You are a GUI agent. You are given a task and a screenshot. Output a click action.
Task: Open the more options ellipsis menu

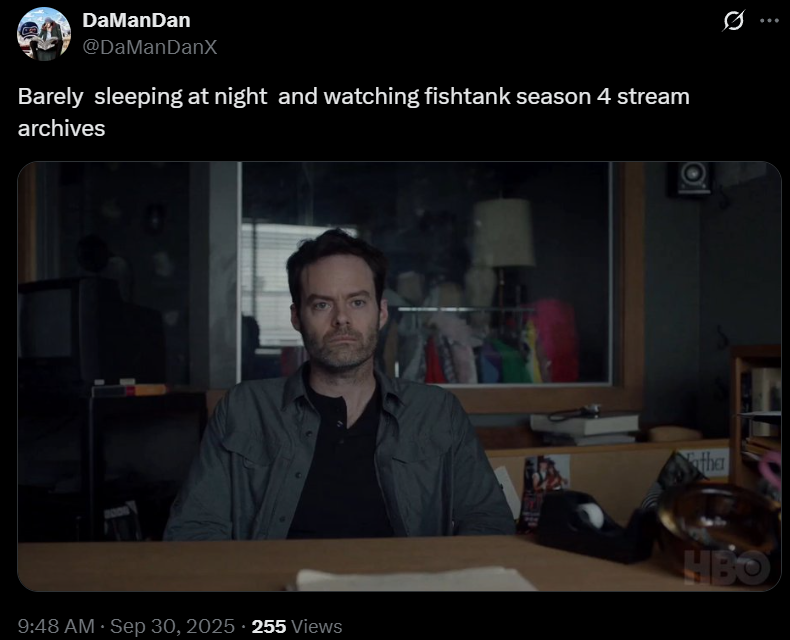click(769, 21)
